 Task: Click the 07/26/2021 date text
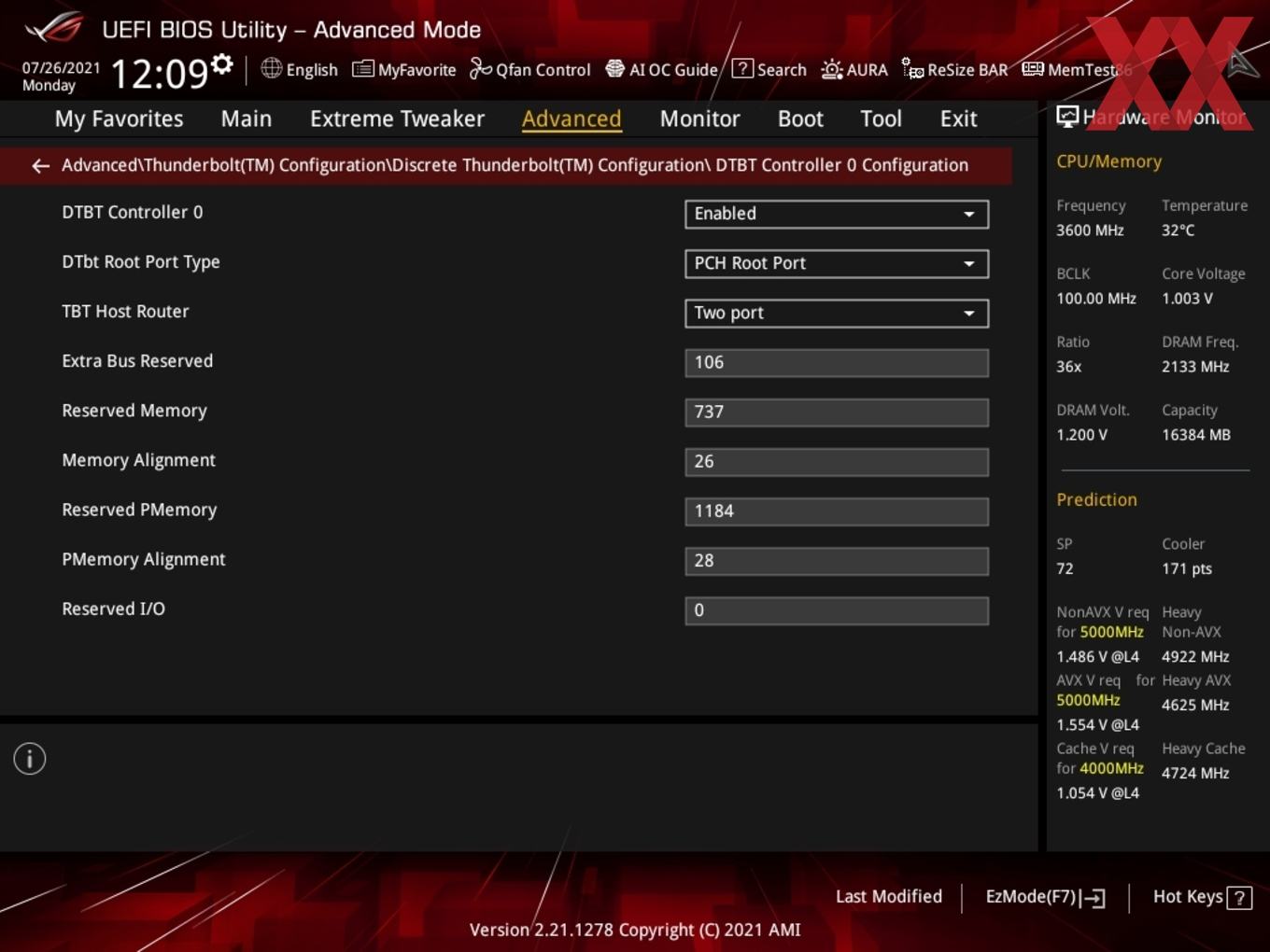(x=61, y=68)
